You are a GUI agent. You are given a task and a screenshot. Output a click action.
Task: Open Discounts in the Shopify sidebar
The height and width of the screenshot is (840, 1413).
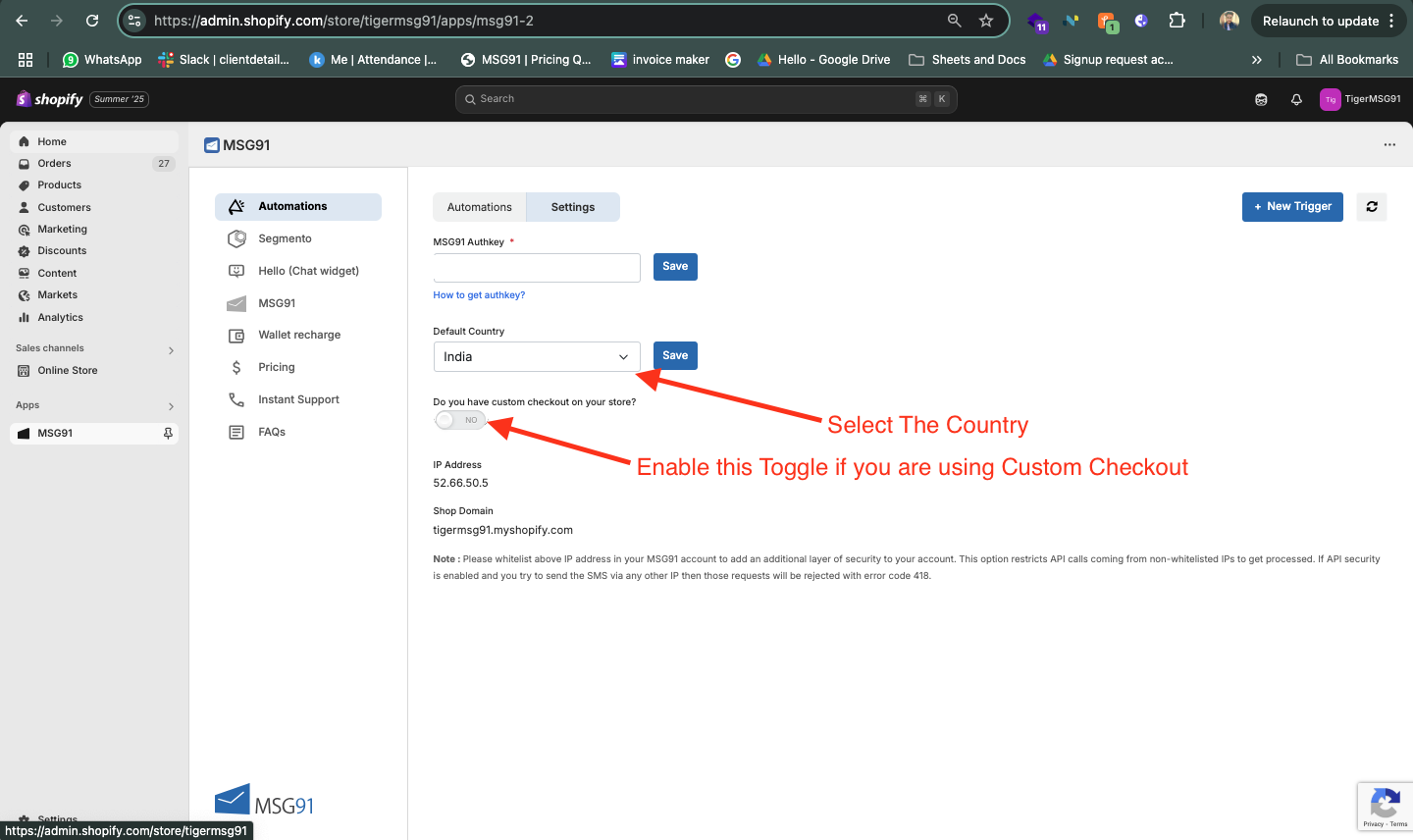(94, 251)
